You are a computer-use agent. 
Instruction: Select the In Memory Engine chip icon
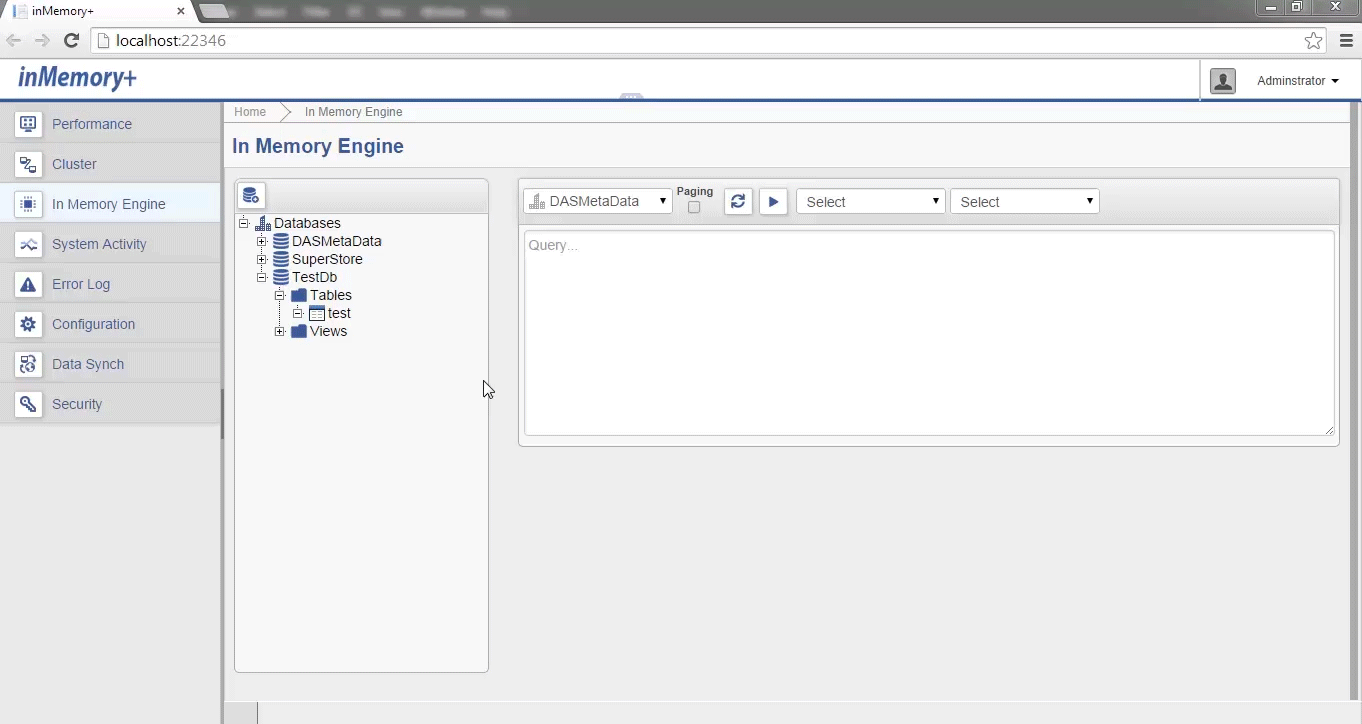[x=28, y=204]
